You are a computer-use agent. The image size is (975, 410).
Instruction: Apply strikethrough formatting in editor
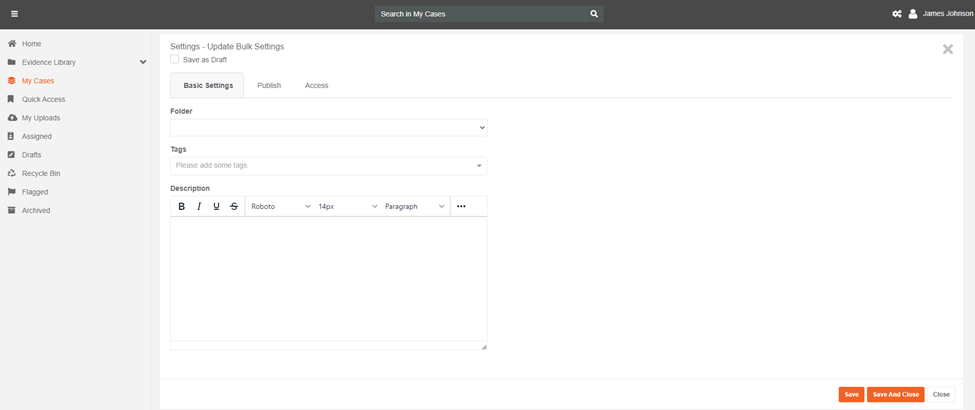(234, 206)
